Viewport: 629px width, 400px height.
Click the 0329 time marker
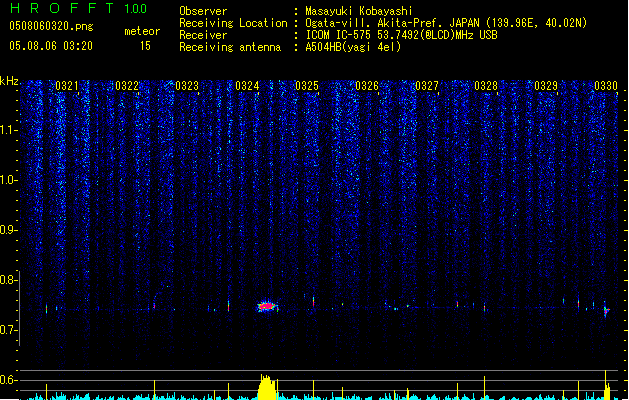(546, 86)
